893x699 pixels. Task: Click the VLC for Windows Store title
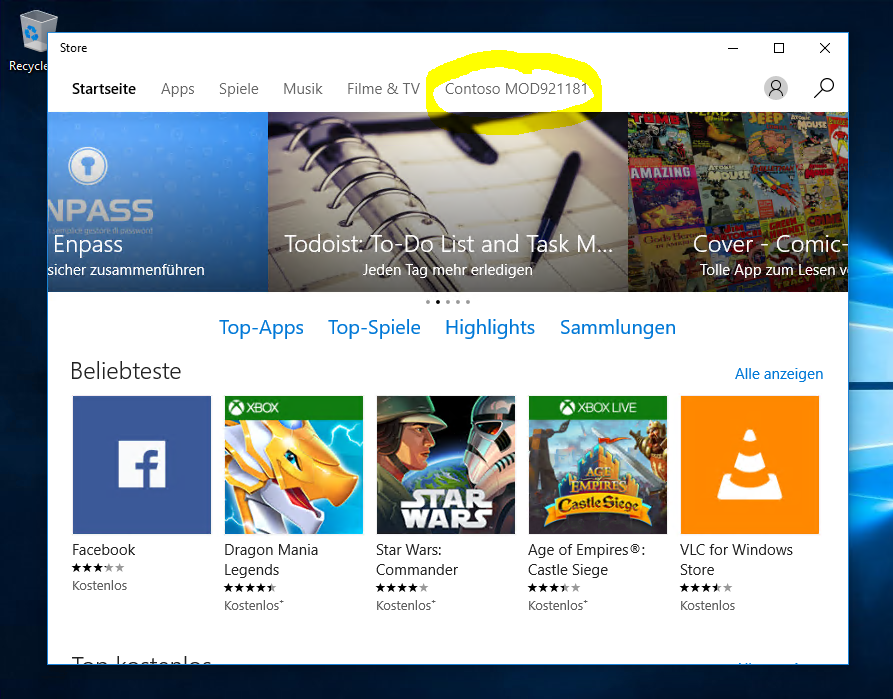[x=736, y=559]
